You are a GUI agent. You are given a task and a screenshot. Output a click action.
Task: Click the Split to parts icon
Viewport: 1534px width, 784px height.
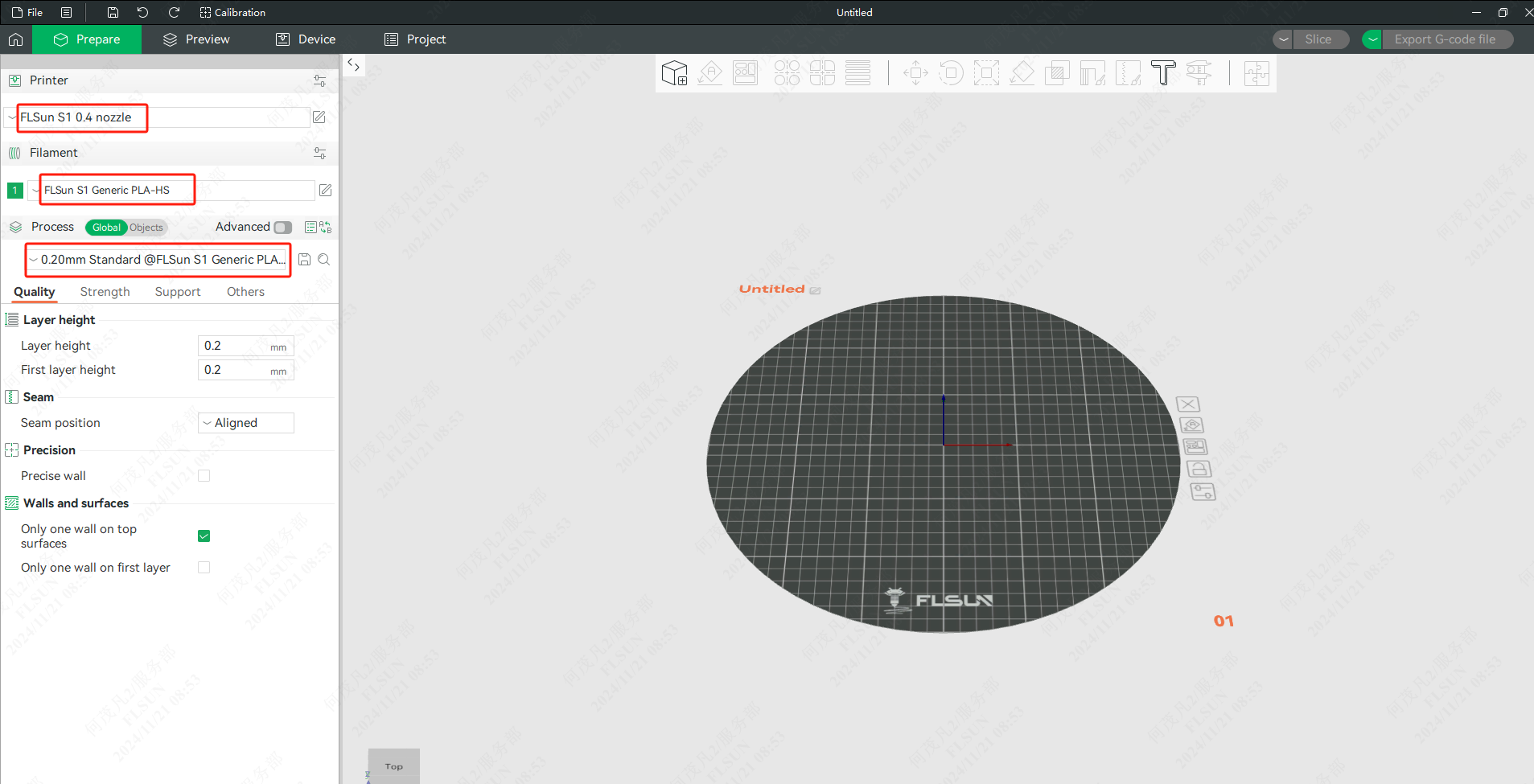(822, 73)
